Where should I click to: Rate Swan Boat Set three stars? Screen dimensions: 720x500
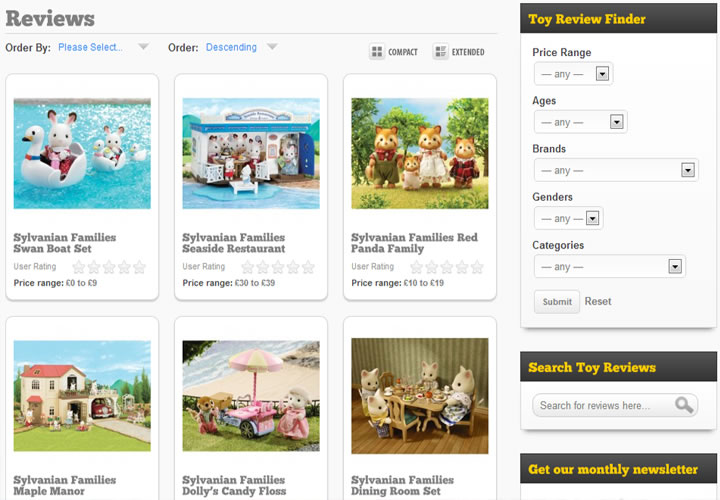coord(109,267)
